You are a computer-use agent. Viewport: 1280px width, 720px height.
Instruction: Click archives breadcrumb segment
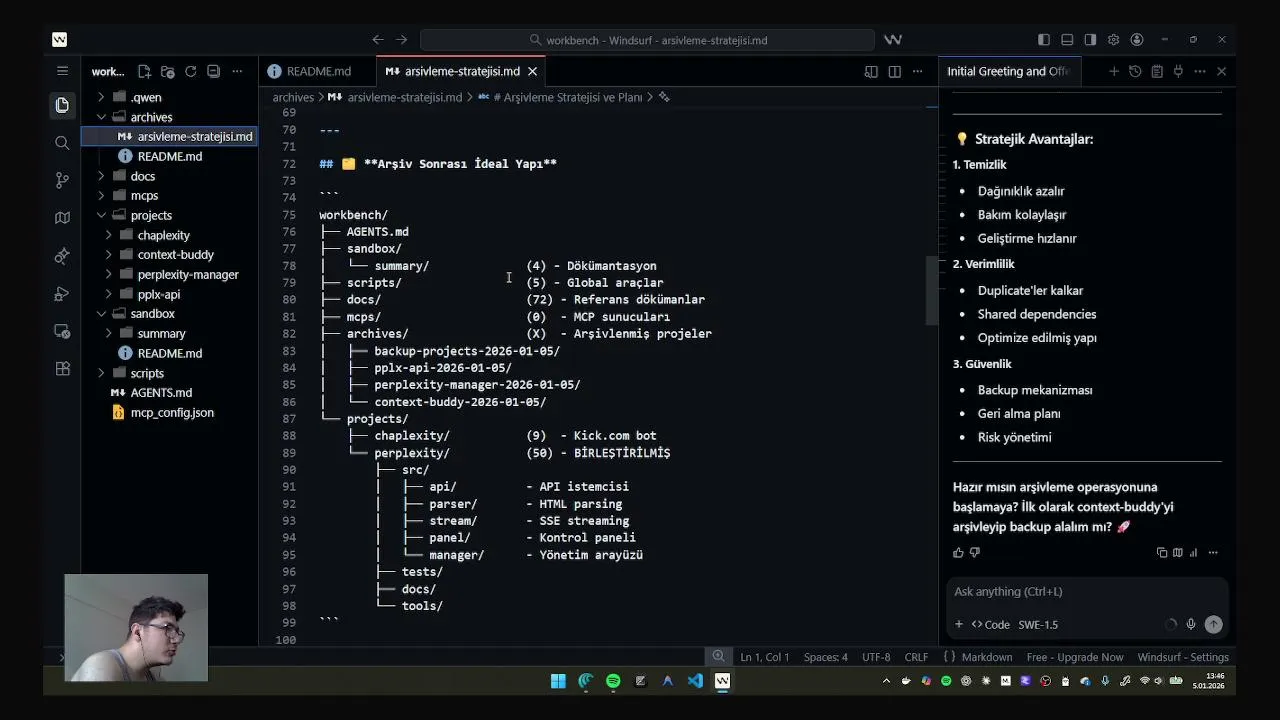(x=293, y=97)
